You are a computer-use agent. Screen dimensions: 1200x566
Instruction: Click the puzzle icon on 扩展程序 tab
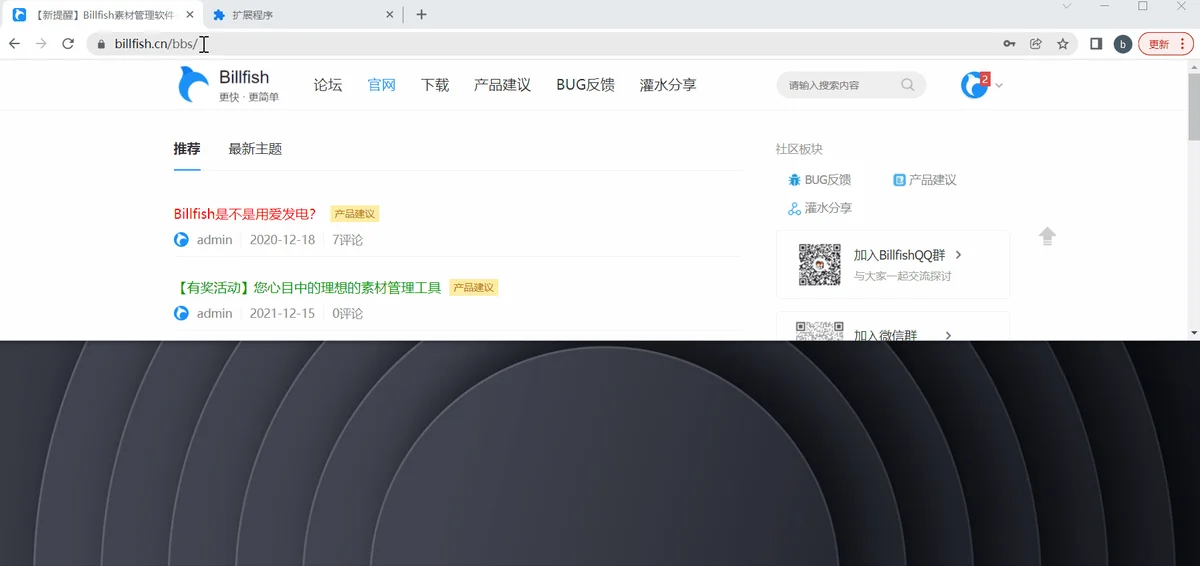219,15
